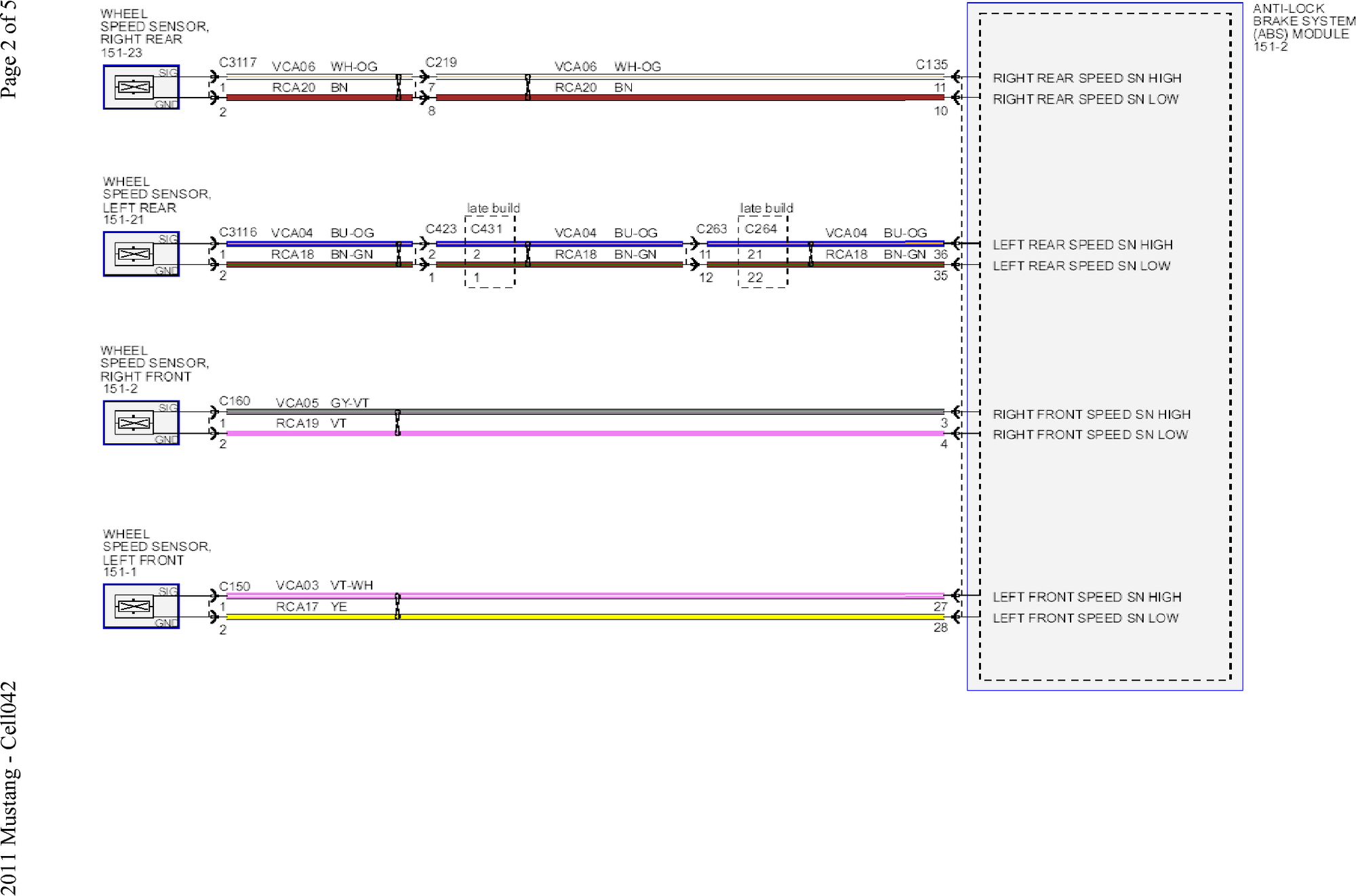Screen dimensions: 1356x896
Task: Click the C135 connector label
Action: 931,64
